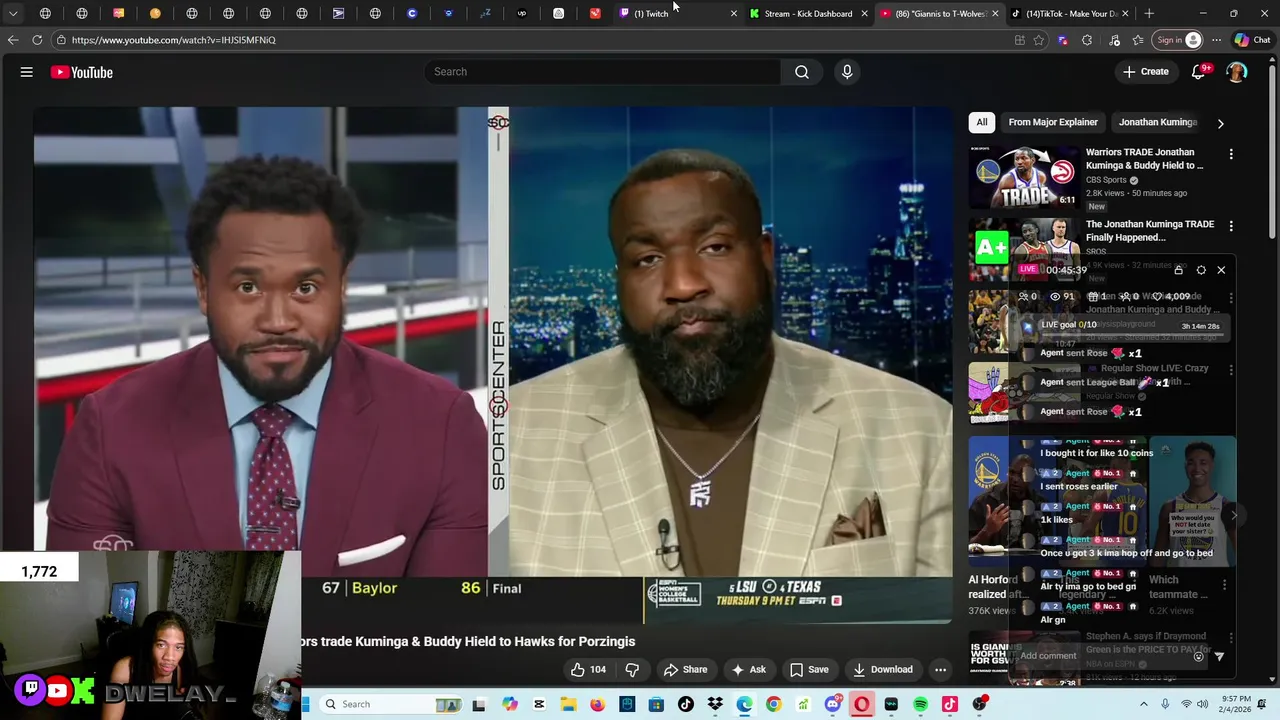
Task: Switch to Stream - Kick Dashboard tab
Action: (808, 14)
